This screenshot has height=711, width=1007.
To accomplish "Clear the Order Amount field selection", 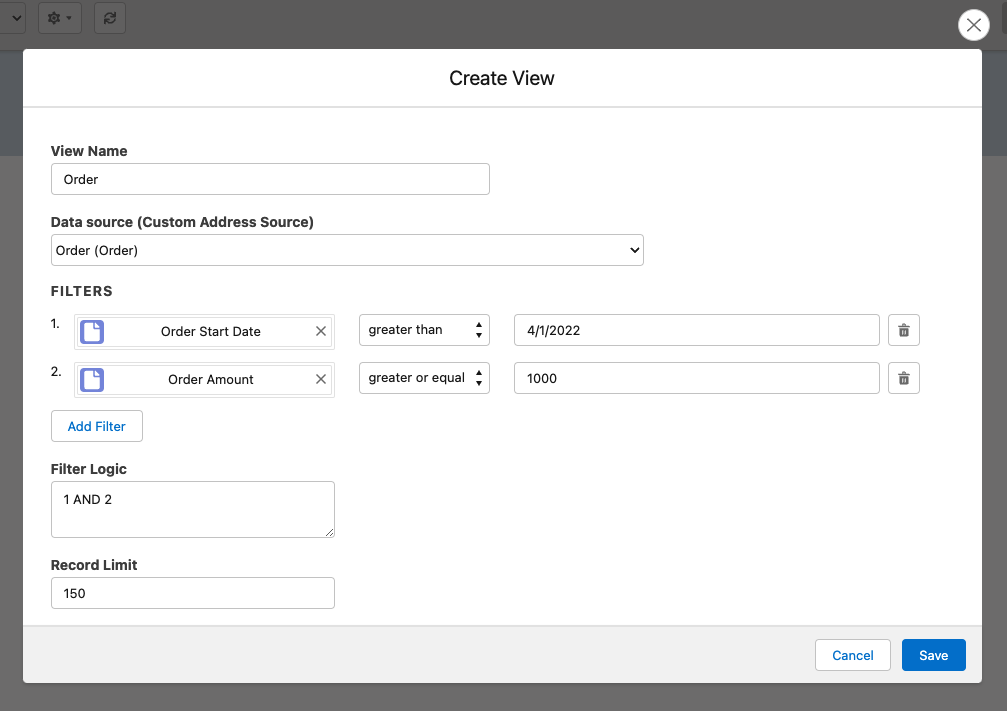I will 321,379.
